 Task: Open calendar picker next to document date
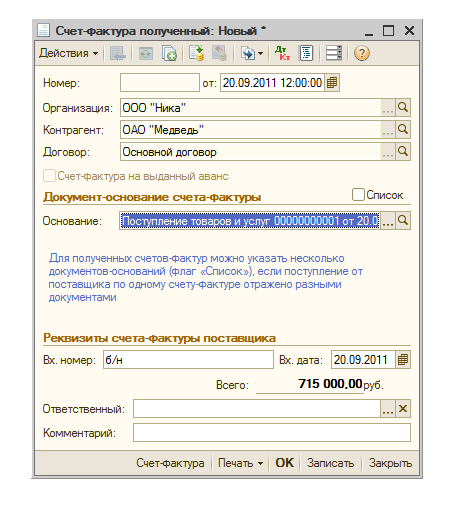[332, 83]
